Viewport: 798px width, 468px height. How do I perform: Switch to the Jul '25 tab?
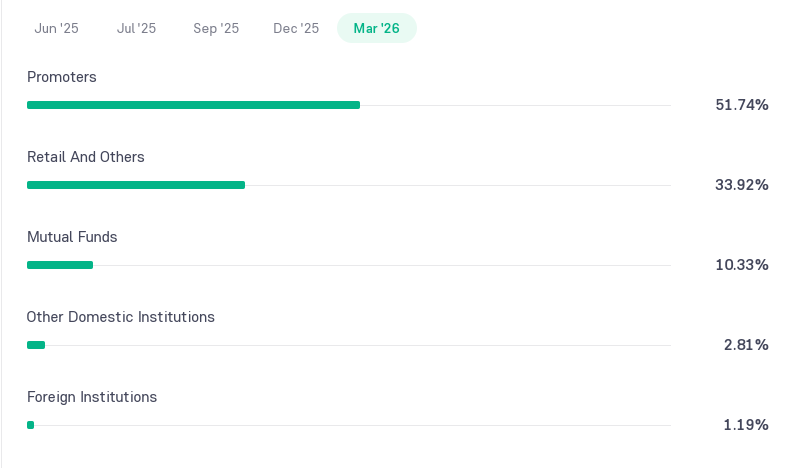(136, 28)
